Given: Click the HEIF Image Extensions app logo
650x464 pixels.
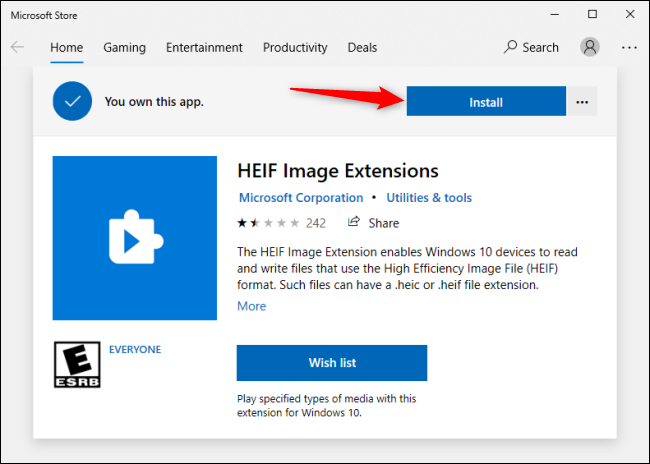Looking at the screenshot, I should click(x=134, y=238).
